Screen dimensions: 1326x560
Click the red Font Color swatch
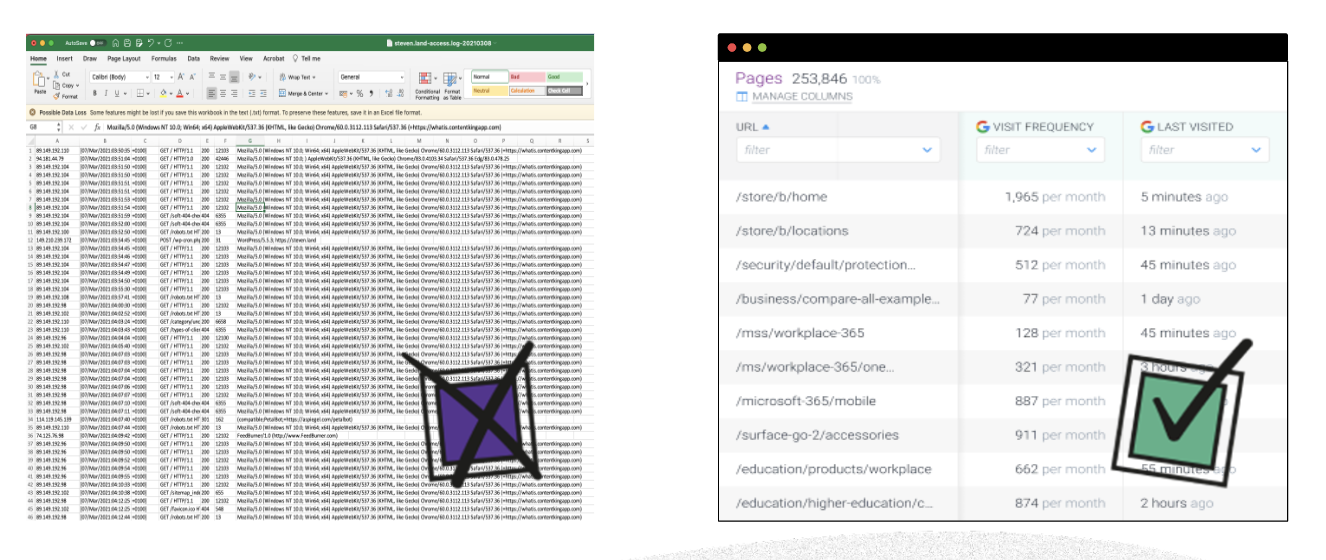(x=180, y=93)
